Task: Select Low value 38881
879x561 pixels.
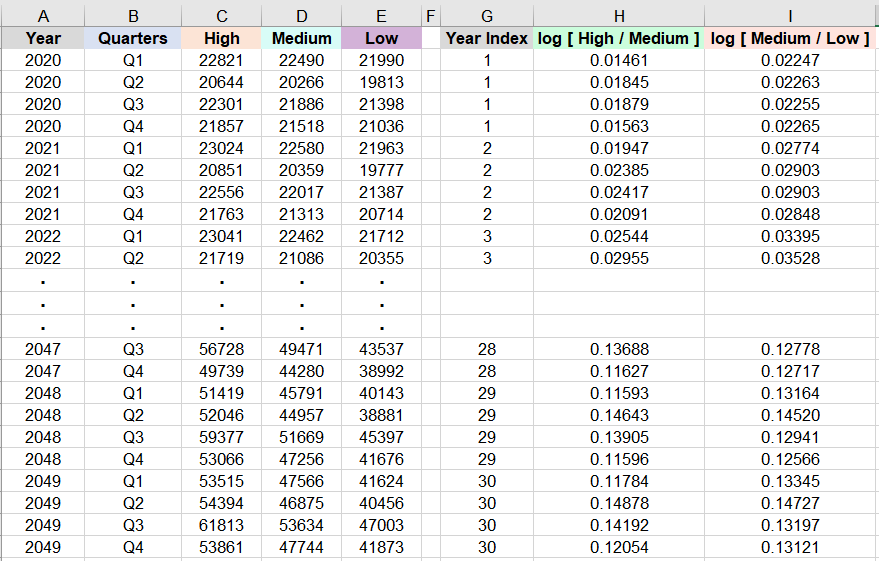Action: pyautogui.click(x=381, y=415)
